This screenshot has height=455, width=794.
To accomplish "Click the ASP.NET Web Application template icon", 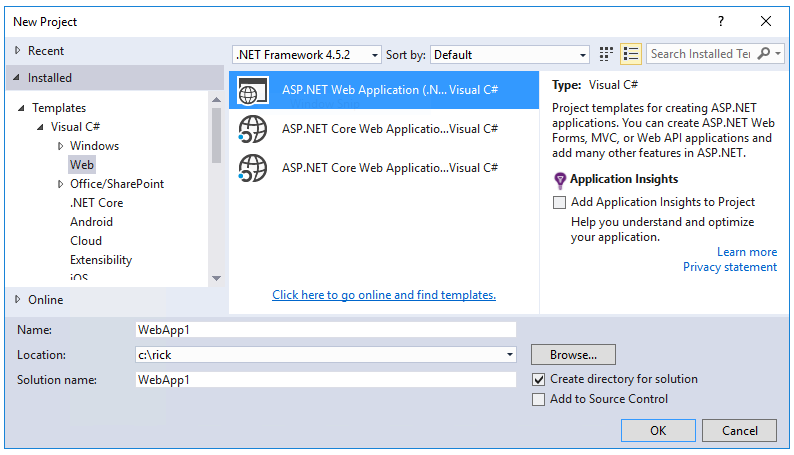I will 251,91.
